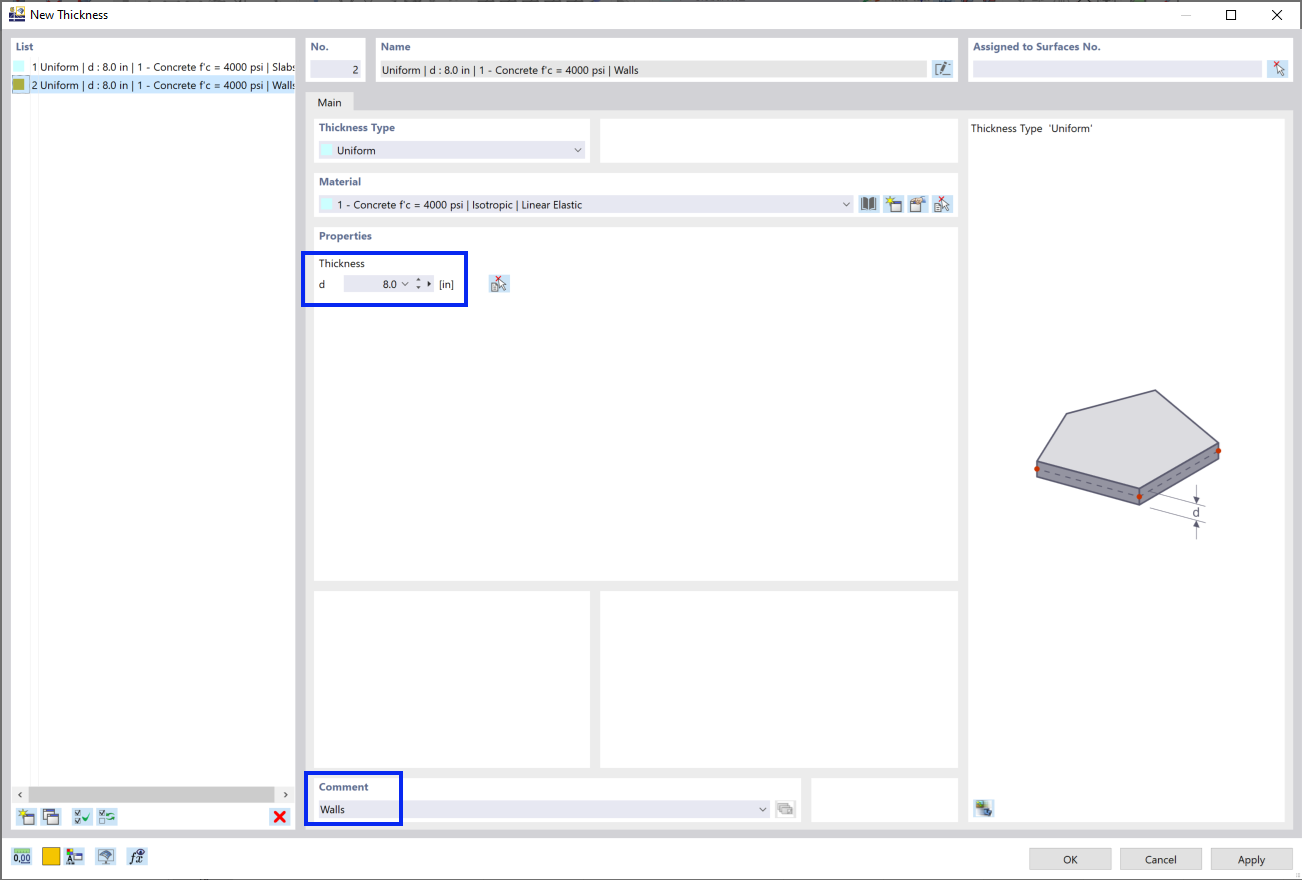Screen dimensions: 1302x880
Task: Expand the Material combo box
Action: (846, 203)
